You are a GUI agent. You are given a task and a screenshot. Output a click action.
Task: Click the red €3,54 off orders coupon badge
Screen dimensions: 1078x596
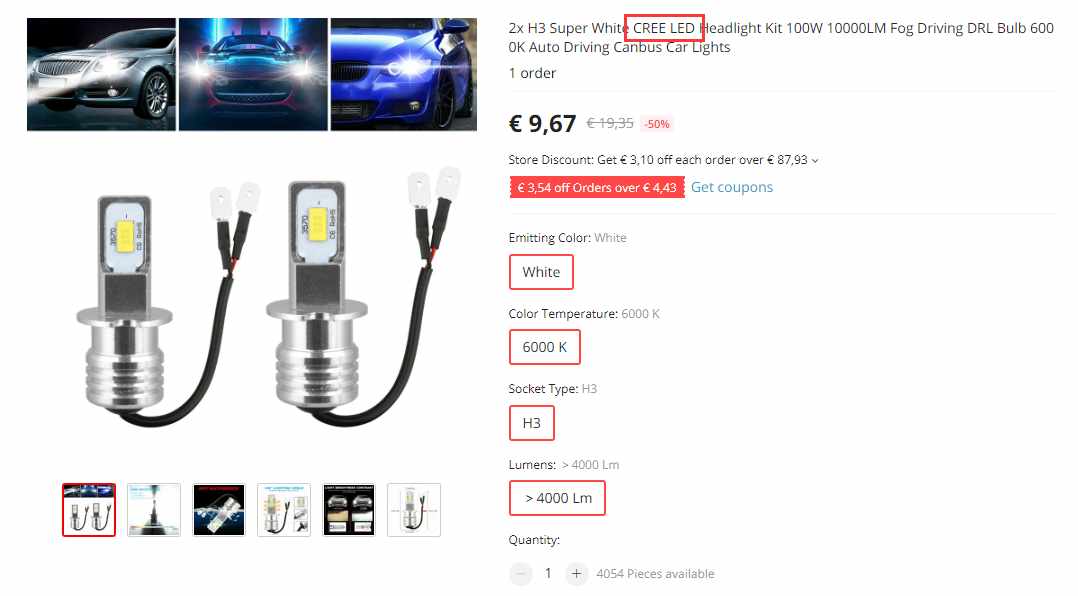pyautogui.click(x=597, y=188)
